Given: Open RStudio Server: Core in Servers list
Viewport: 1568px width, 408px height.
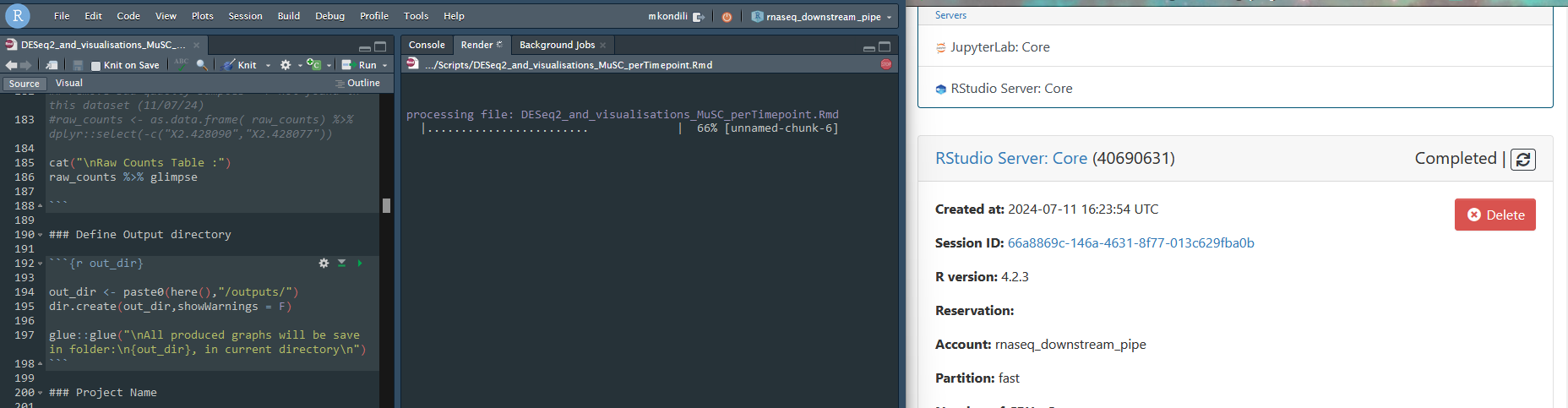Looking at the screenshot, I should [x=1010, y=89].
